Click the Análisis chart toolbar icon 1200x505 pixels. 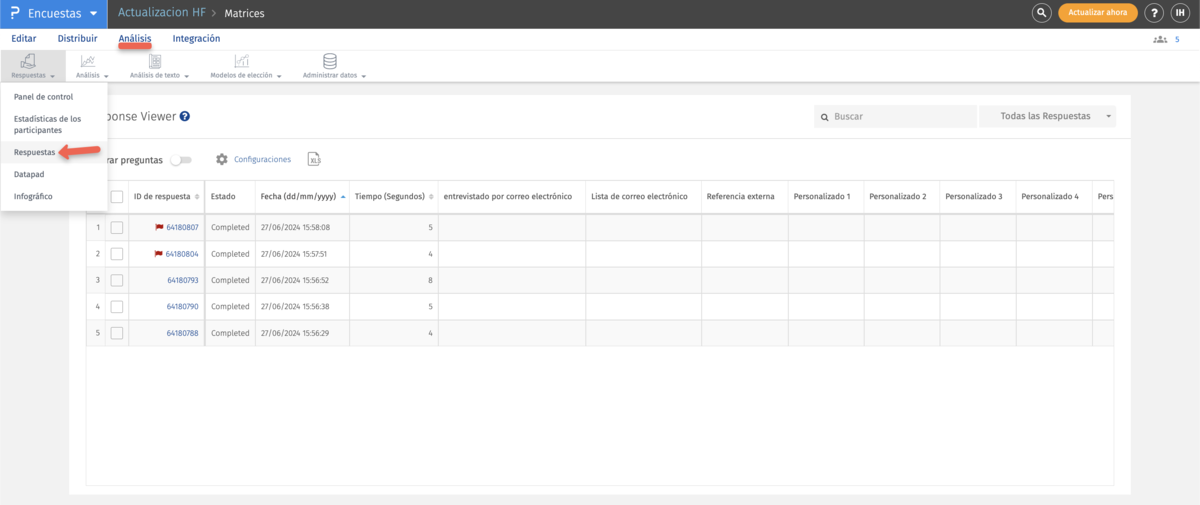point(88,62)
